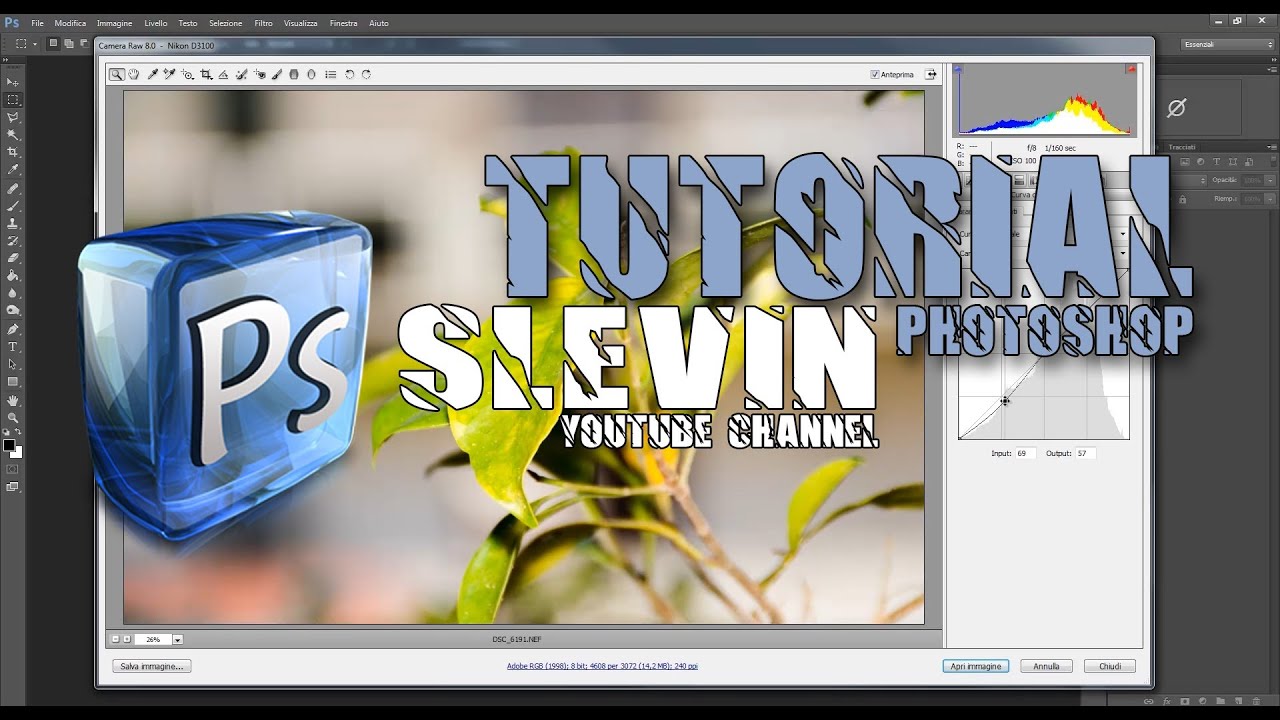Click the Annulla button
This screenshot has height=720, width=1280.
point(1047,666)
